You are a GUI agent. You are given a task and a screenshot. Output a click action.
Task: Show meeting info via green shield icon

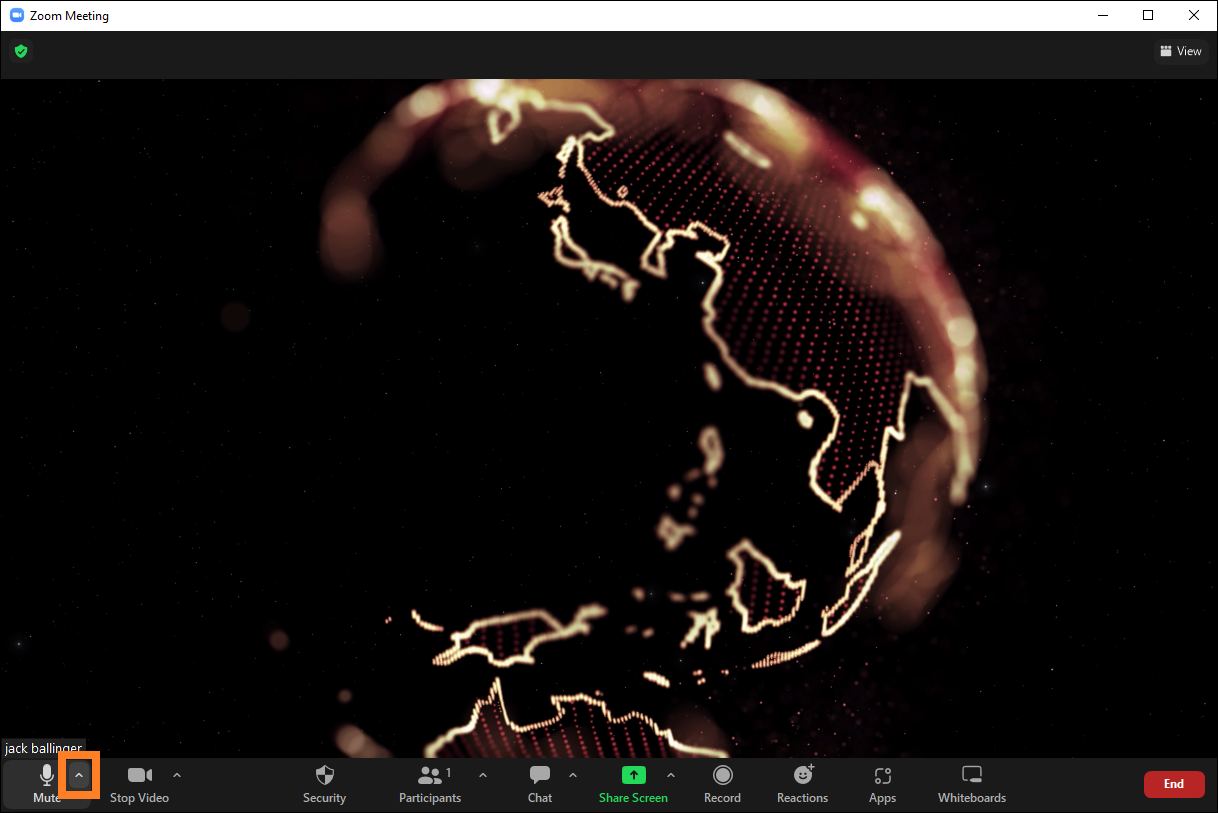tap(21, 51)
